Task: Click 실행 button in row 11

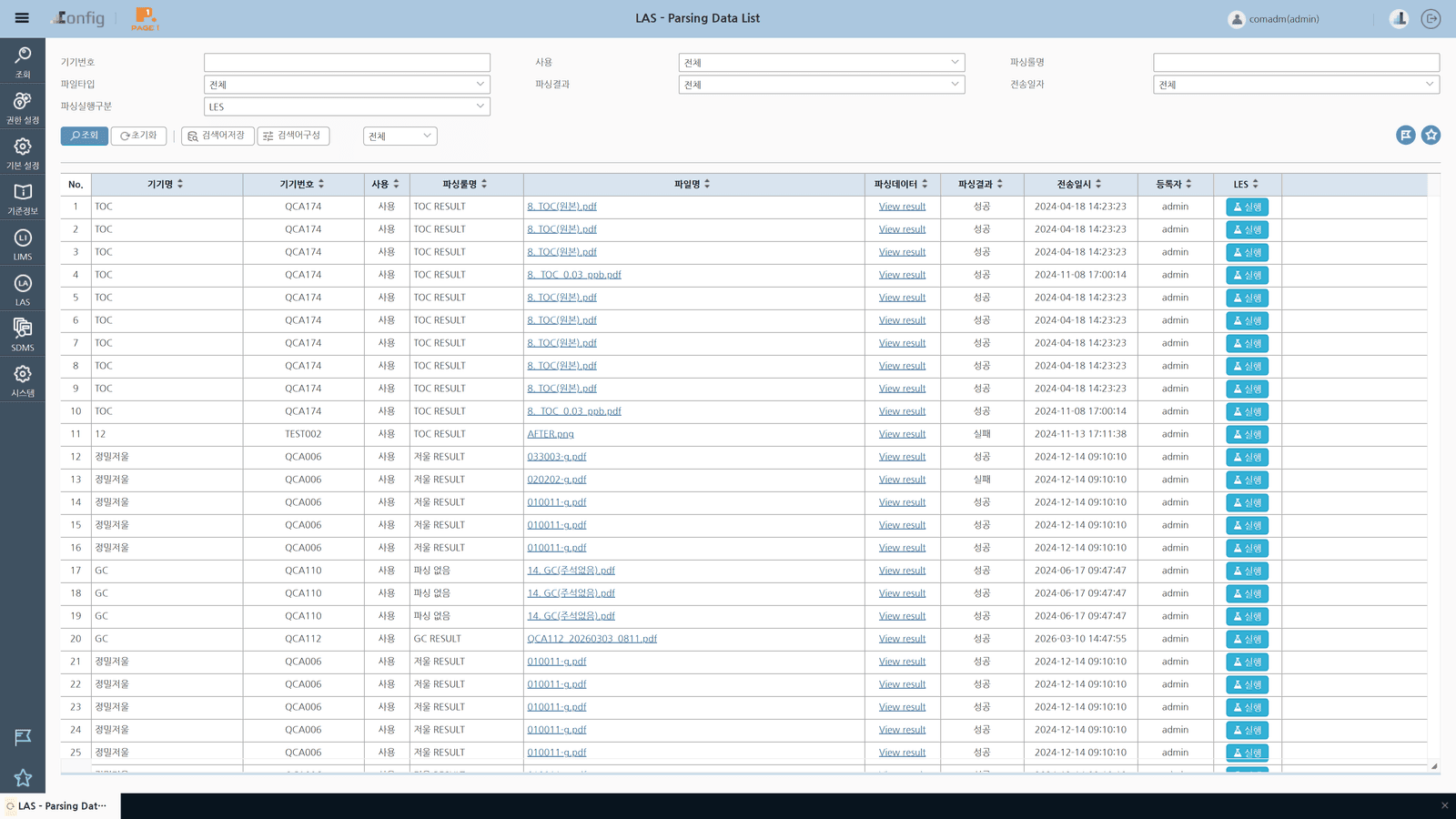Action: tap(1247, 434)
